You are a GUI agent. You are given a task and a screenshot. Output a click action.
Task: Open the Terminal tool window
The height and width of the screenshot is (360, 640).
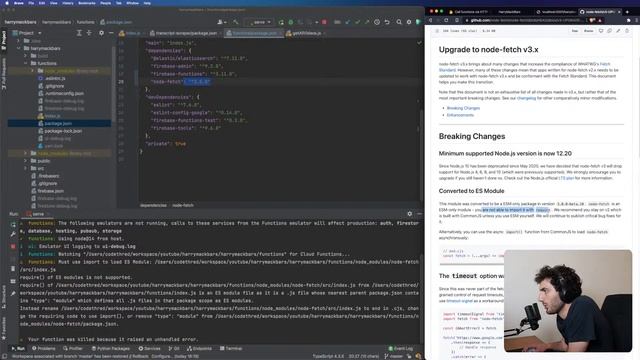pos(231,349)
